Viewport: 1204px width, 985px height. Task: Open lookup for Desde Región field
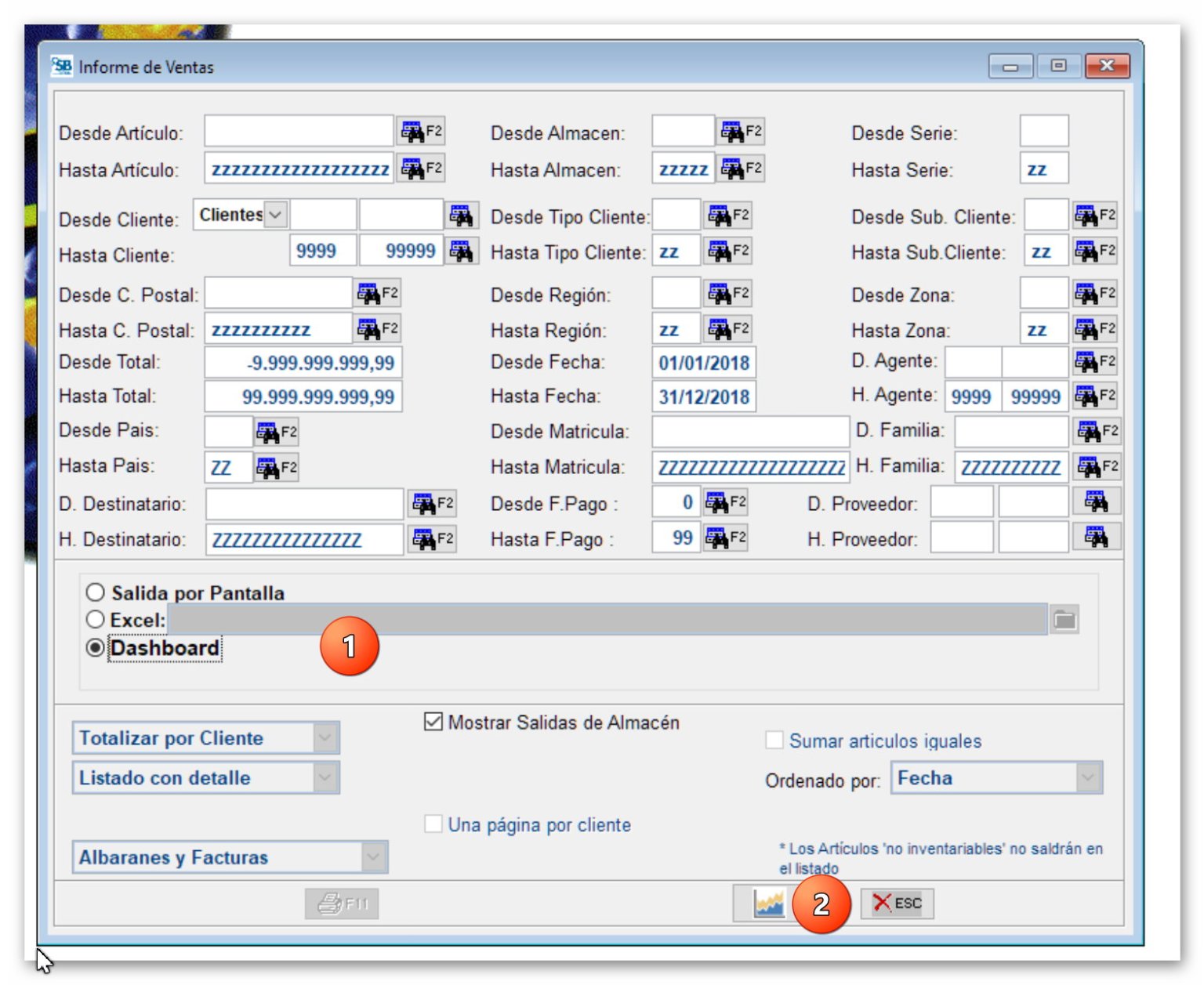(728, 294)
